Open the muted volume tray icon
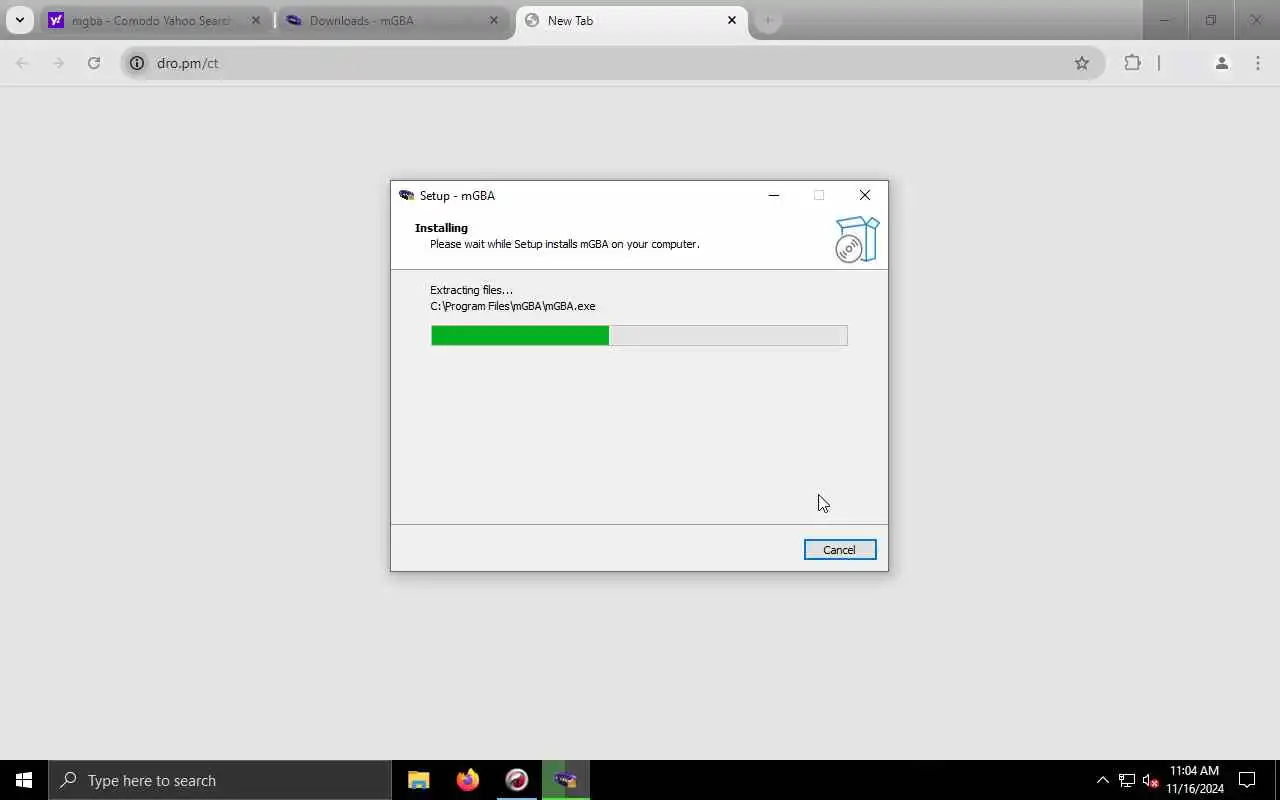This screenshot has width=1280, height=800. (x=1151, y=780)
